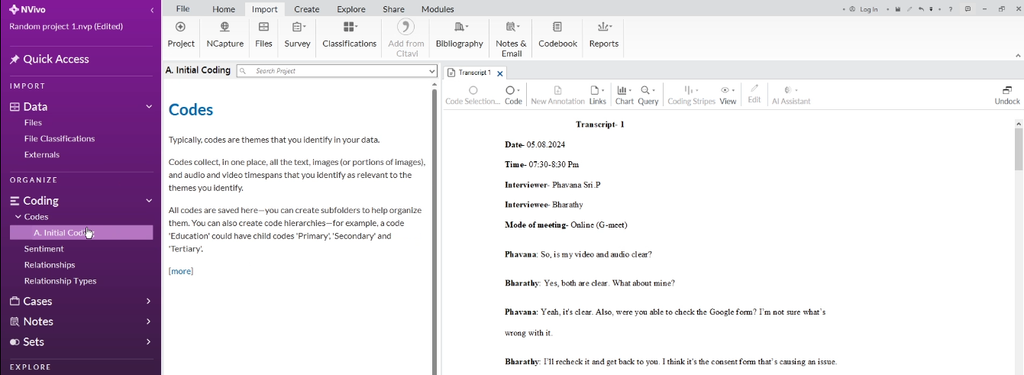Image resolution: width=1024 pixels, height=375 pixels.
Task: Click the Coding section icon
Action: tap(14, 201)
